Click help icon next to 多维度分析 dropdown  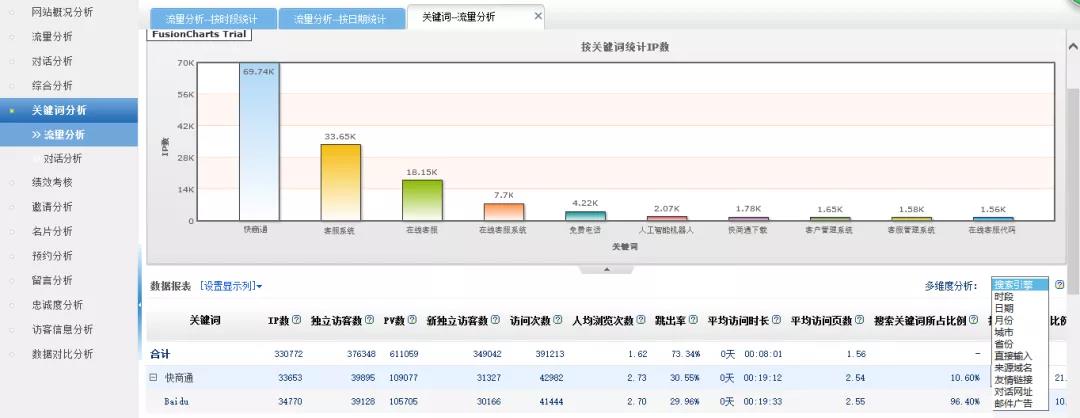1059,285
